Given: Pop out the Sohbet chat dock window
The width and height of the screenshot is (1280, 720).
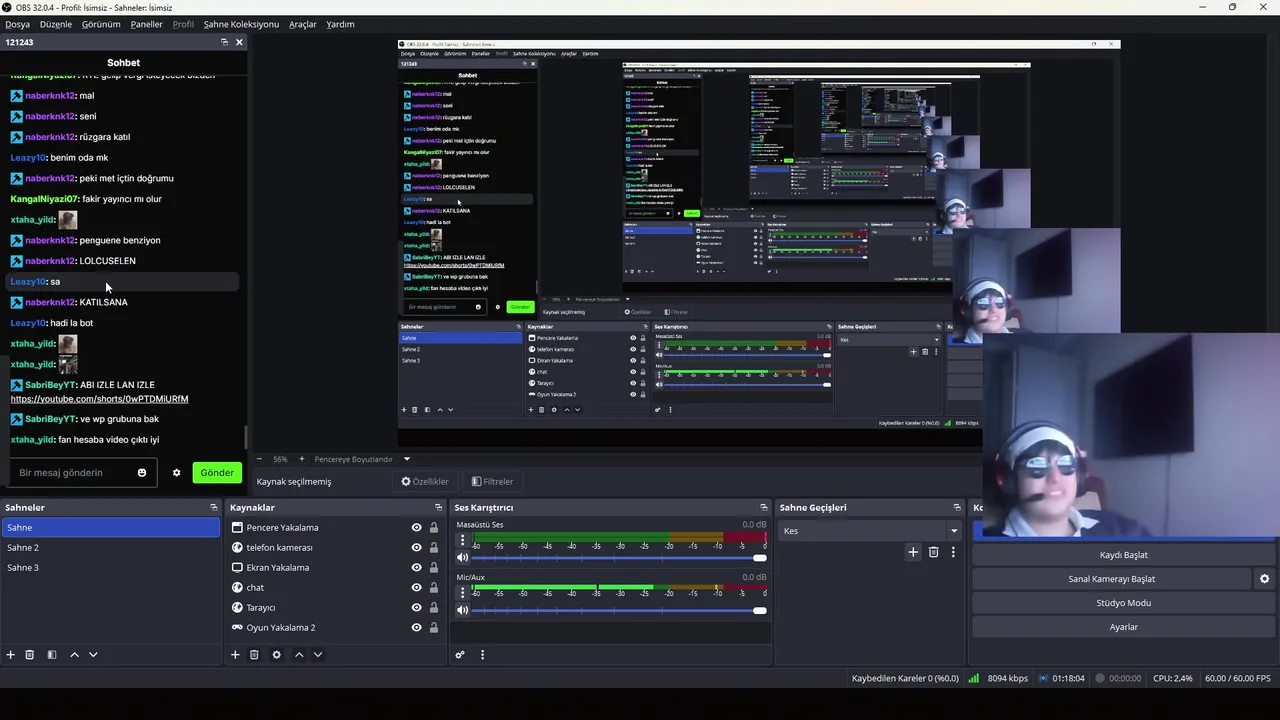Looking at the screenshot, I should (x=224, y=42).
